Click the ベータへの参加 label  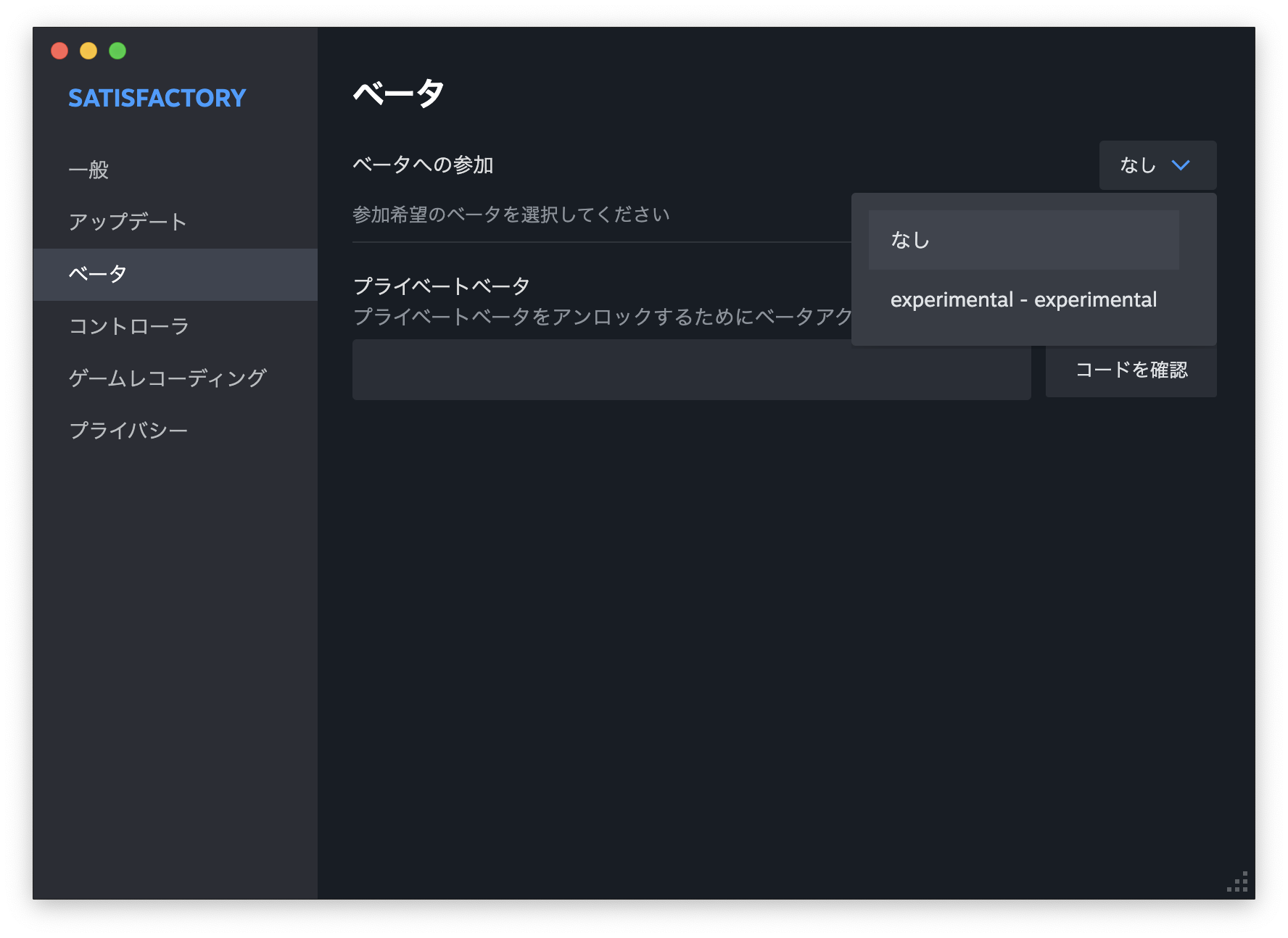pyautogui.click(x=423, y=165)
